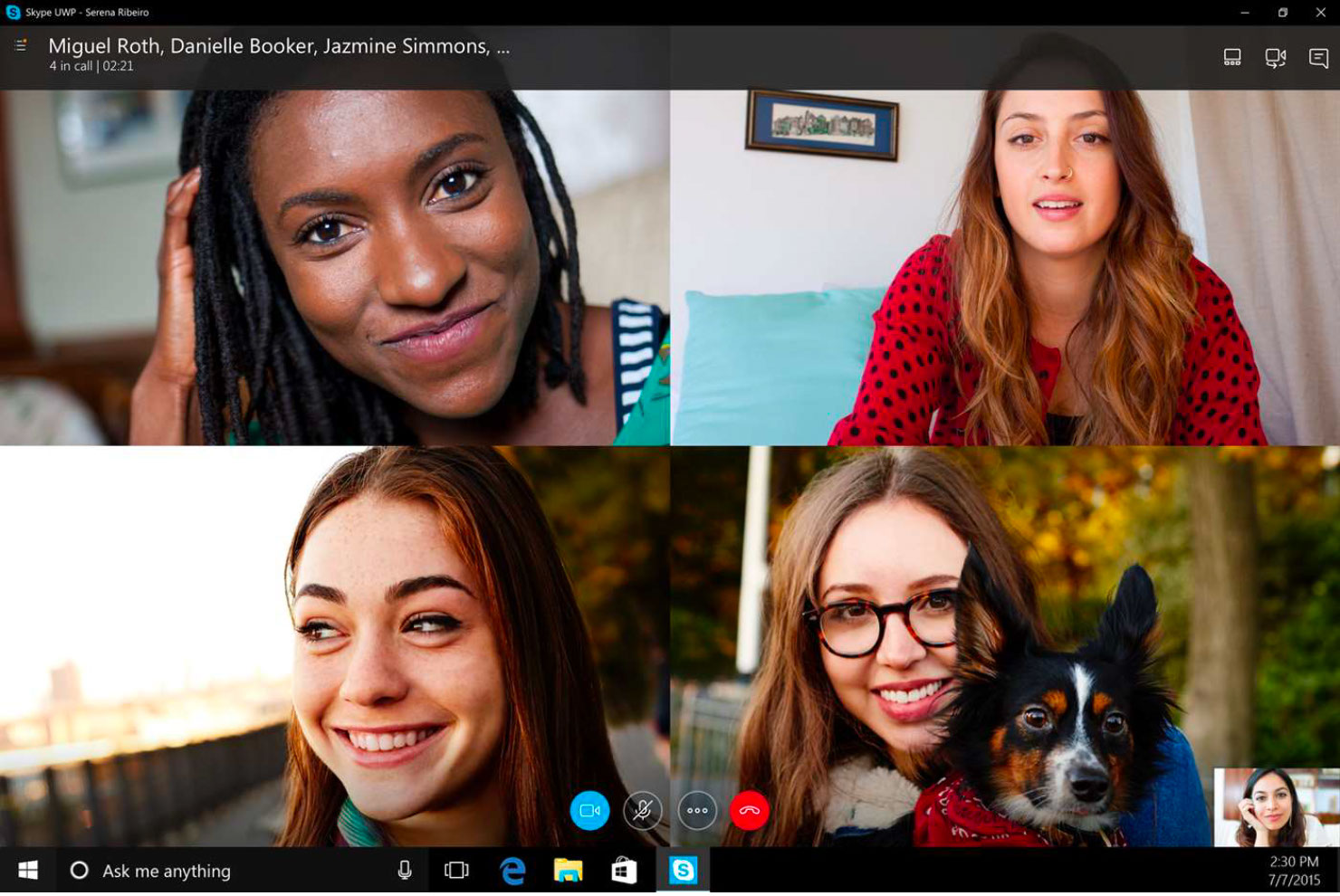Open File Explorer from the taskbar

coord(568,871)
